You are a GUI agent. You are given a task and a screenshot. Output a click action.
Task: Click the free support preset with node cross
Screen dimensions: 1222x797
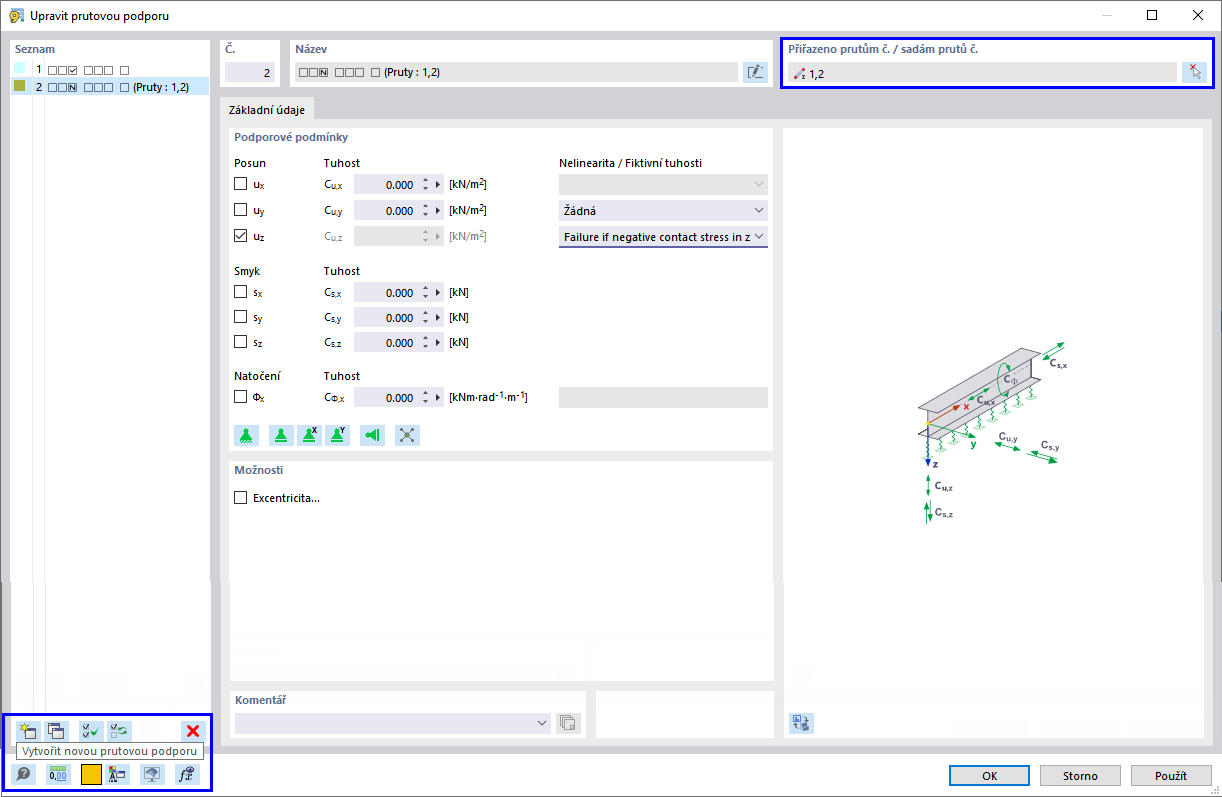407,435
